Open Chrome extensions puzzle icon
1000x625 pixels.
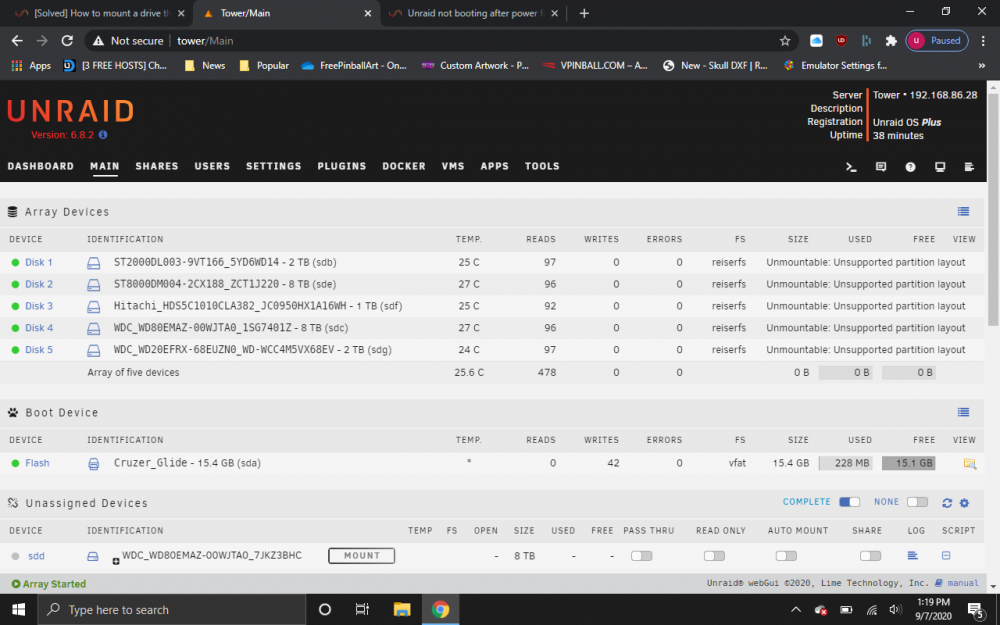[891, 41]
